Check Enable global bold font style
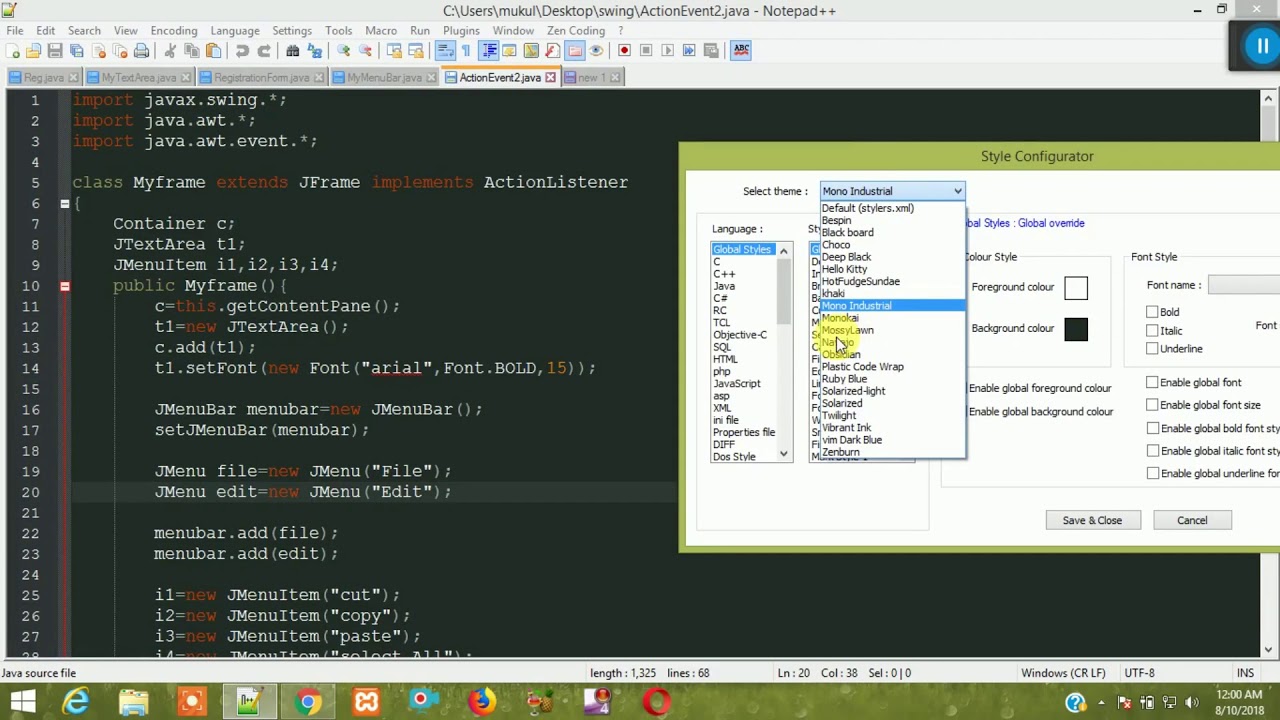This screenshot has width=1280, height=720. 1152,428
